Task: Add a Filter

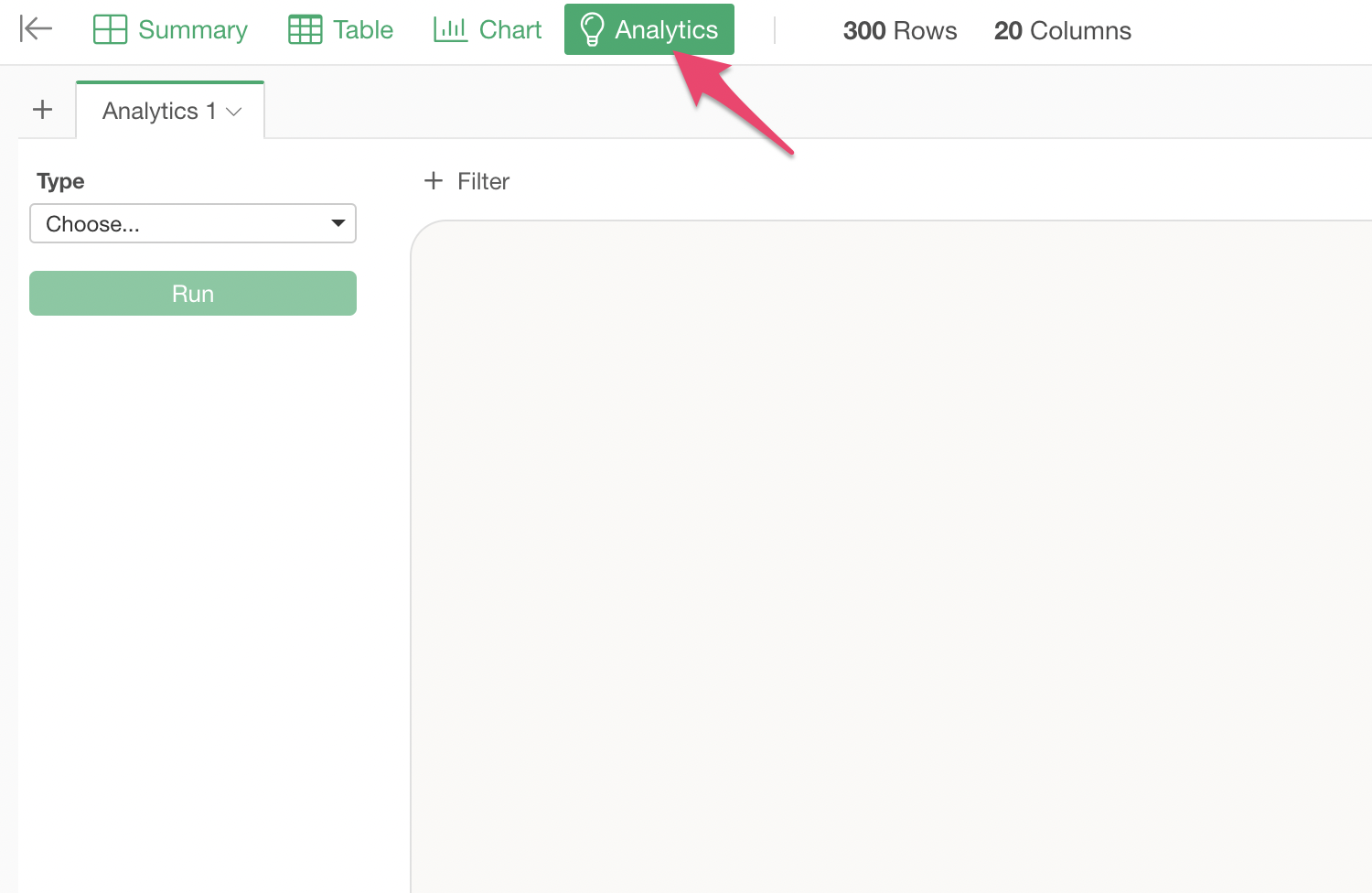Action: [466, 181]
